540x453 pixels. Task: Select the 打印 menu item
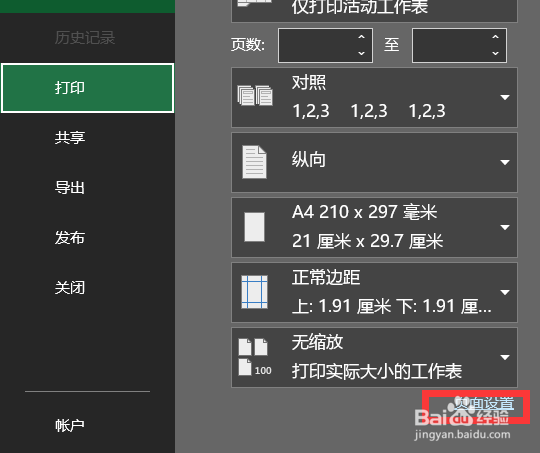pyautogui.click(x=87, y=88)
